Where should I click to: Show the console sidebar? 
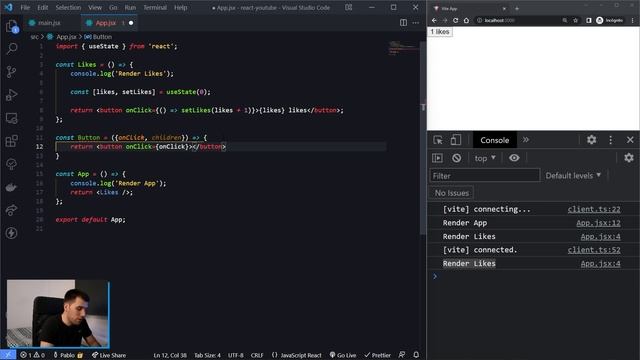(437, 158)
